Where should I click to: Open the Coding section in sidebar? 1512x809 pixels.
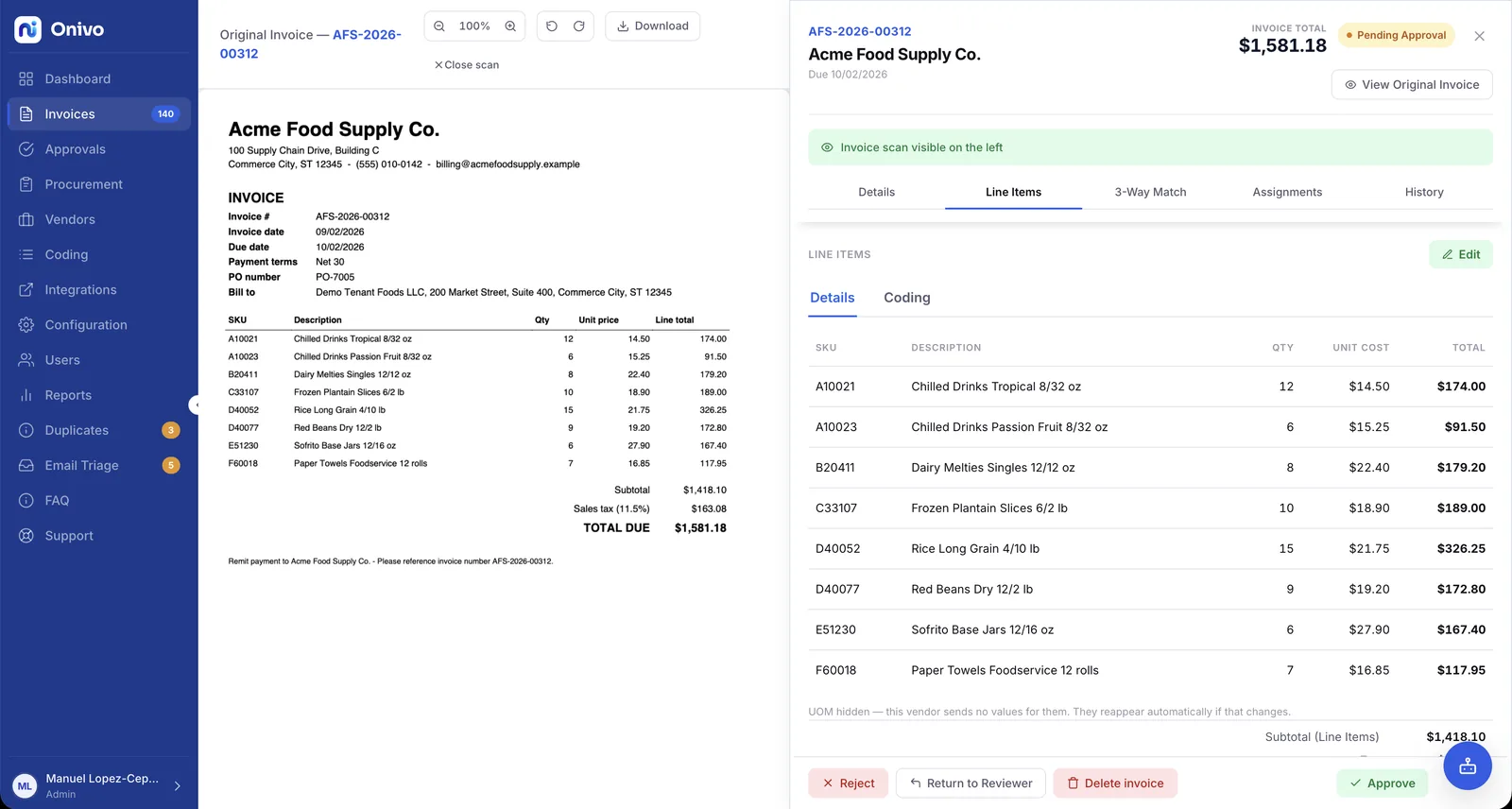[x=99, y=254]
